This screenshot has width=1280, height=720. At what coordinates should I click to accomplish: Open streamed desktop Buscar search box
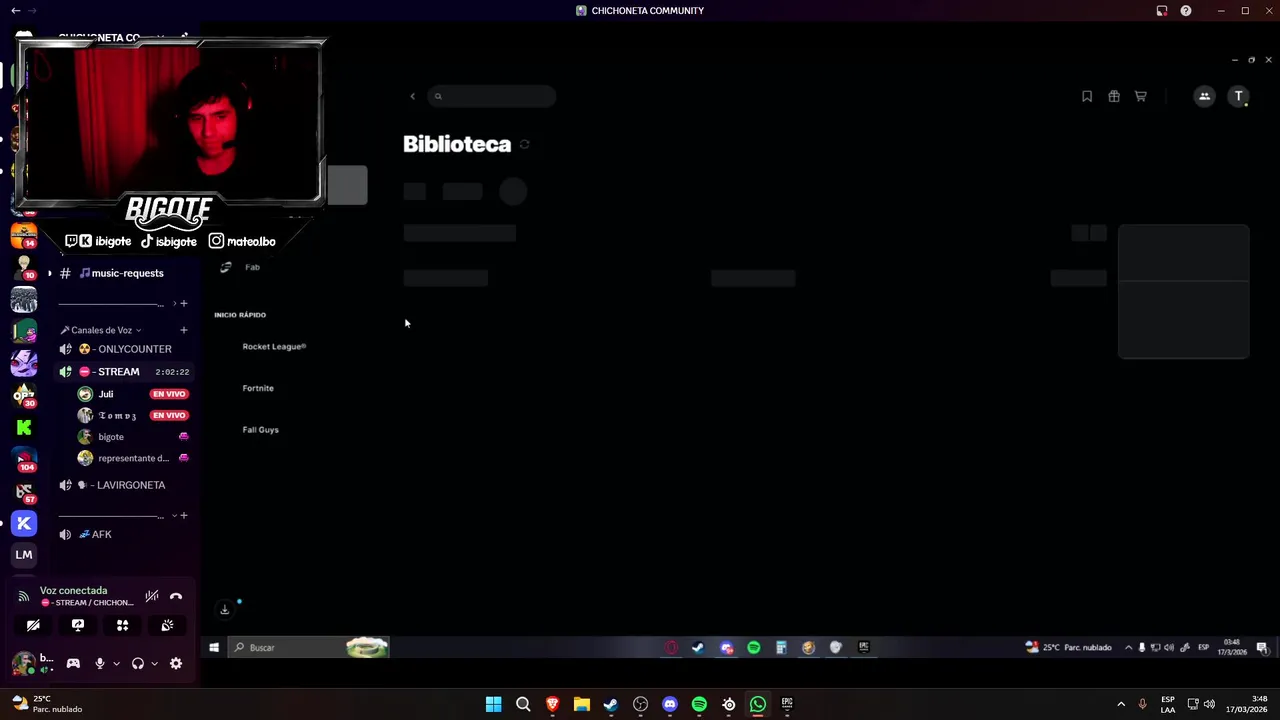point(307,648)
